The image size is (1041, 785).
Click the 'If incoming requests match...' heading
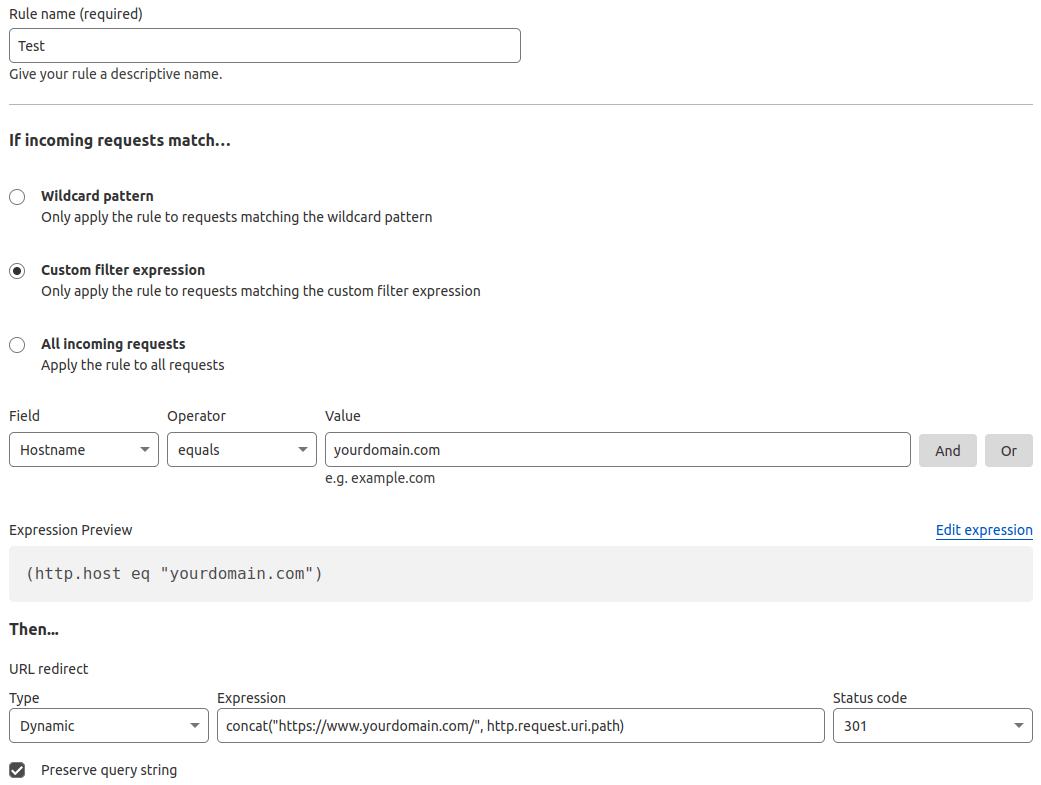click(x=120, y=141)
